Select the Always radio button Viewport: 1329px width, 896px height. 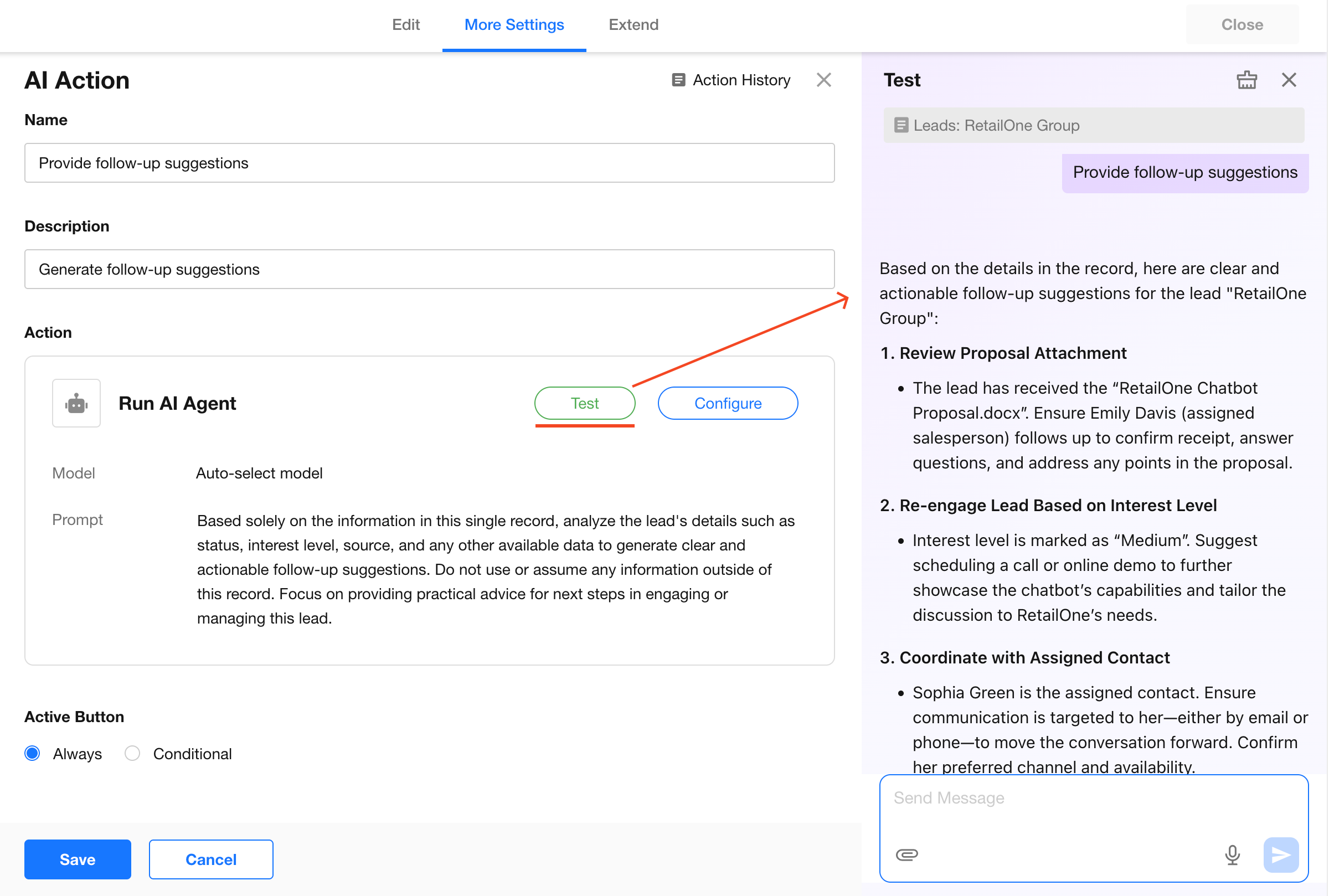[33, 753]
